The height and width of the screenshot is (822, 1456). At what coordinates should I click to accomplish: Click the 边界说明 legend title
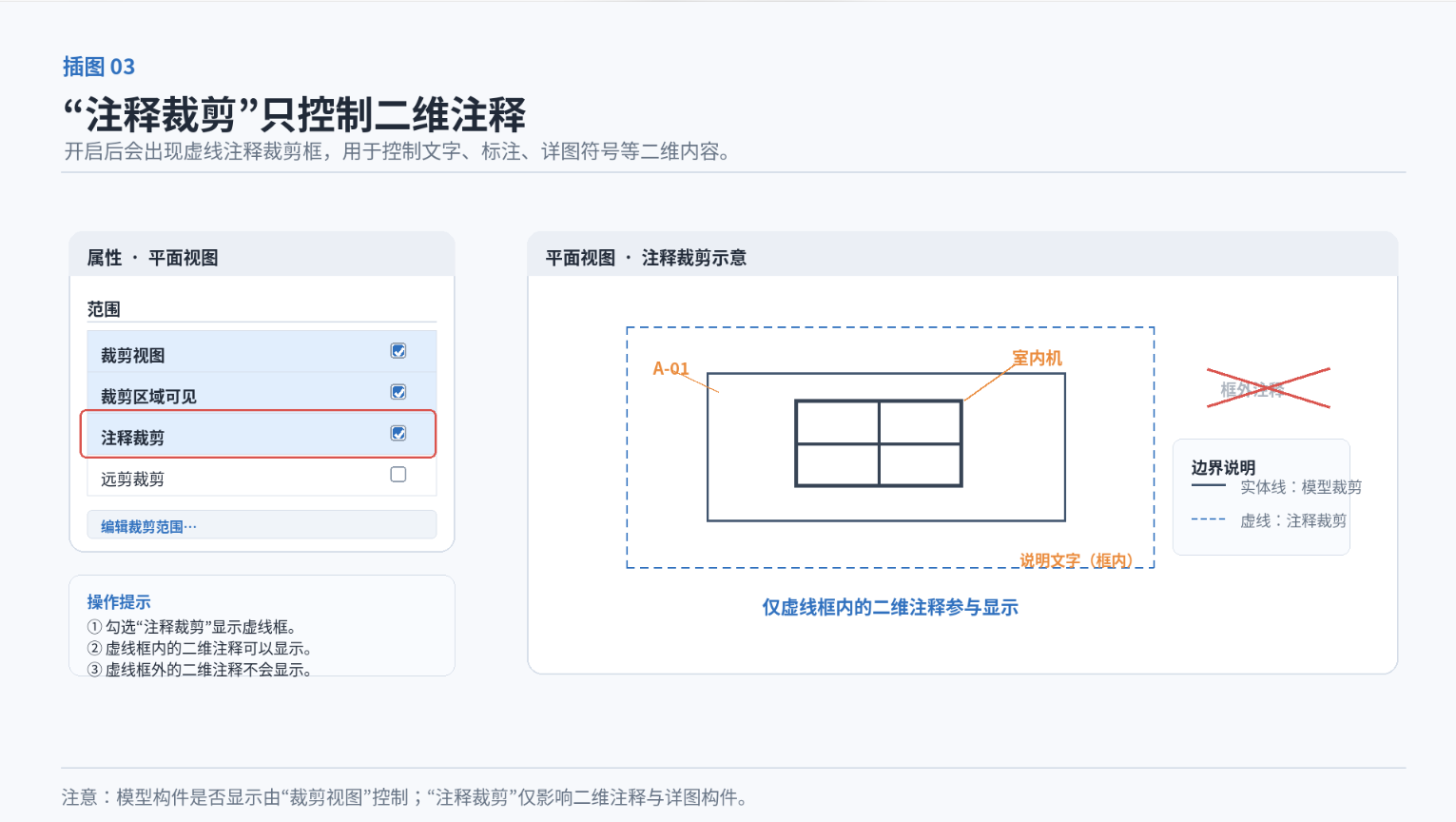tap(1223, 468)
